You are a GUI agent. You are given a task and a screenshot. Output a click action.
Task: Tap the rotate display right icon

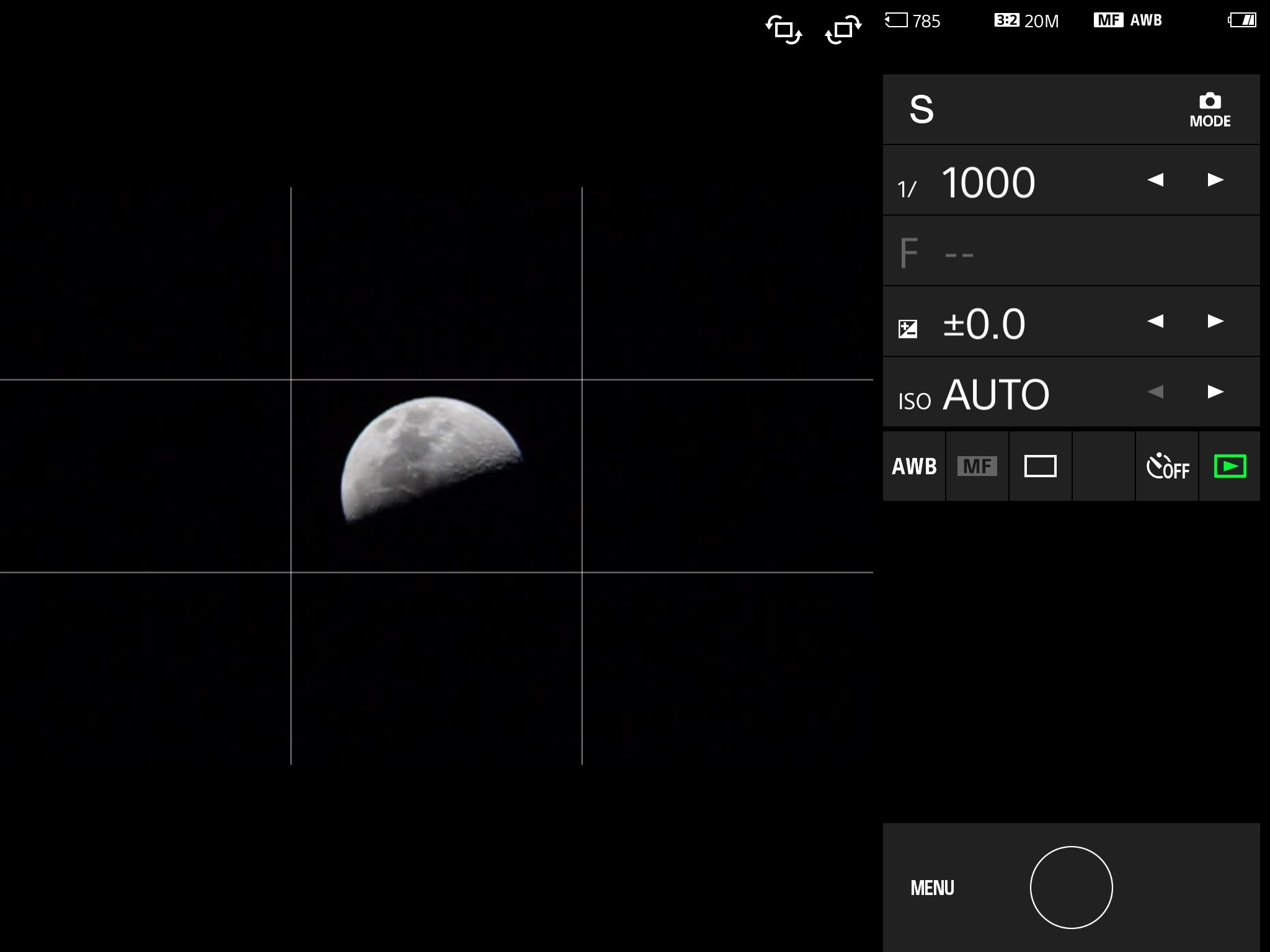843,30
